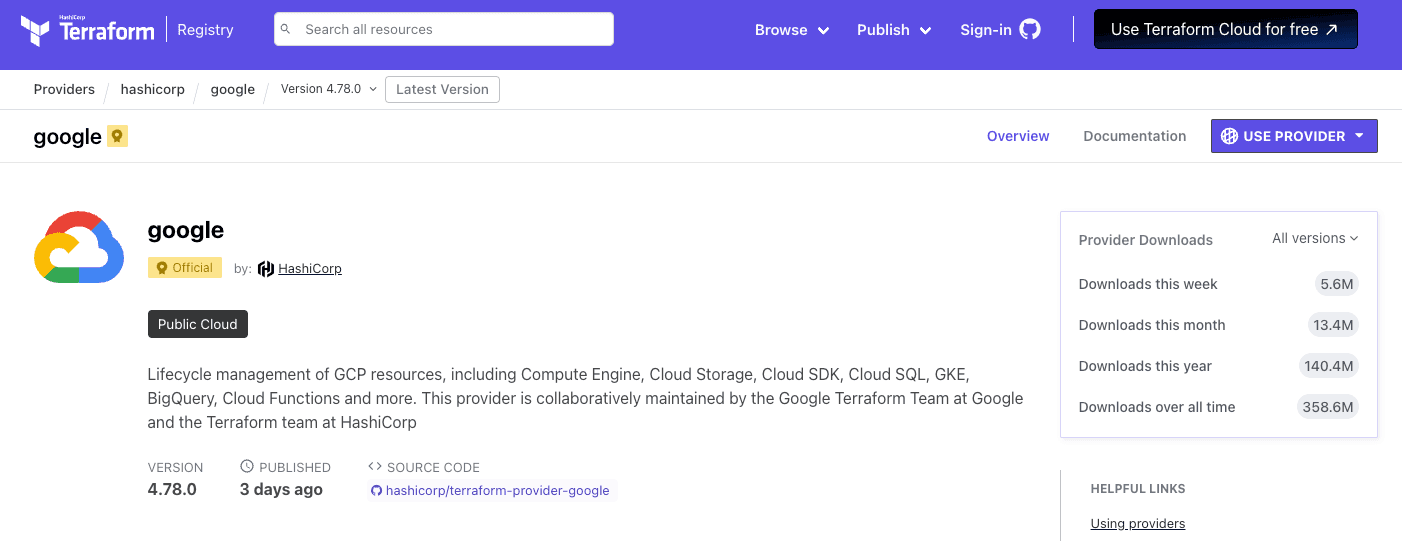
Task: Click the magnifier icon in search box
Action: coord(286,30)
